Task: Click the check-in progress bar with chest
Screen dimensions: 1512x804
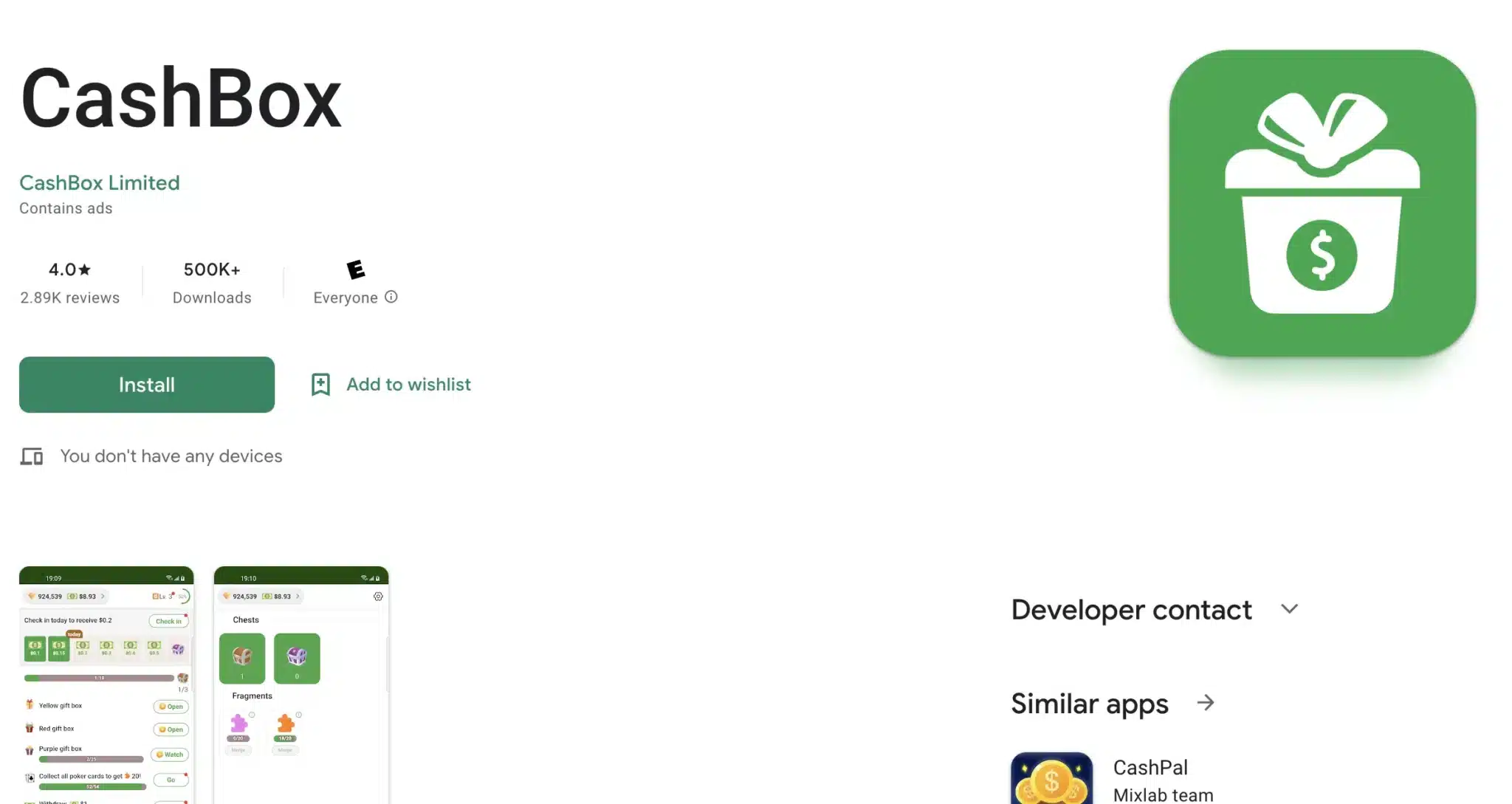Action: pos(100,678)
